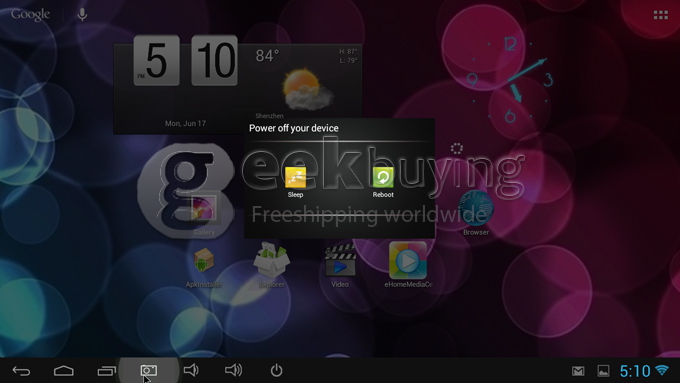Tap the power icon in navigation bar
This screenshot has width=680, height=383.
click(x=276, y=370)
